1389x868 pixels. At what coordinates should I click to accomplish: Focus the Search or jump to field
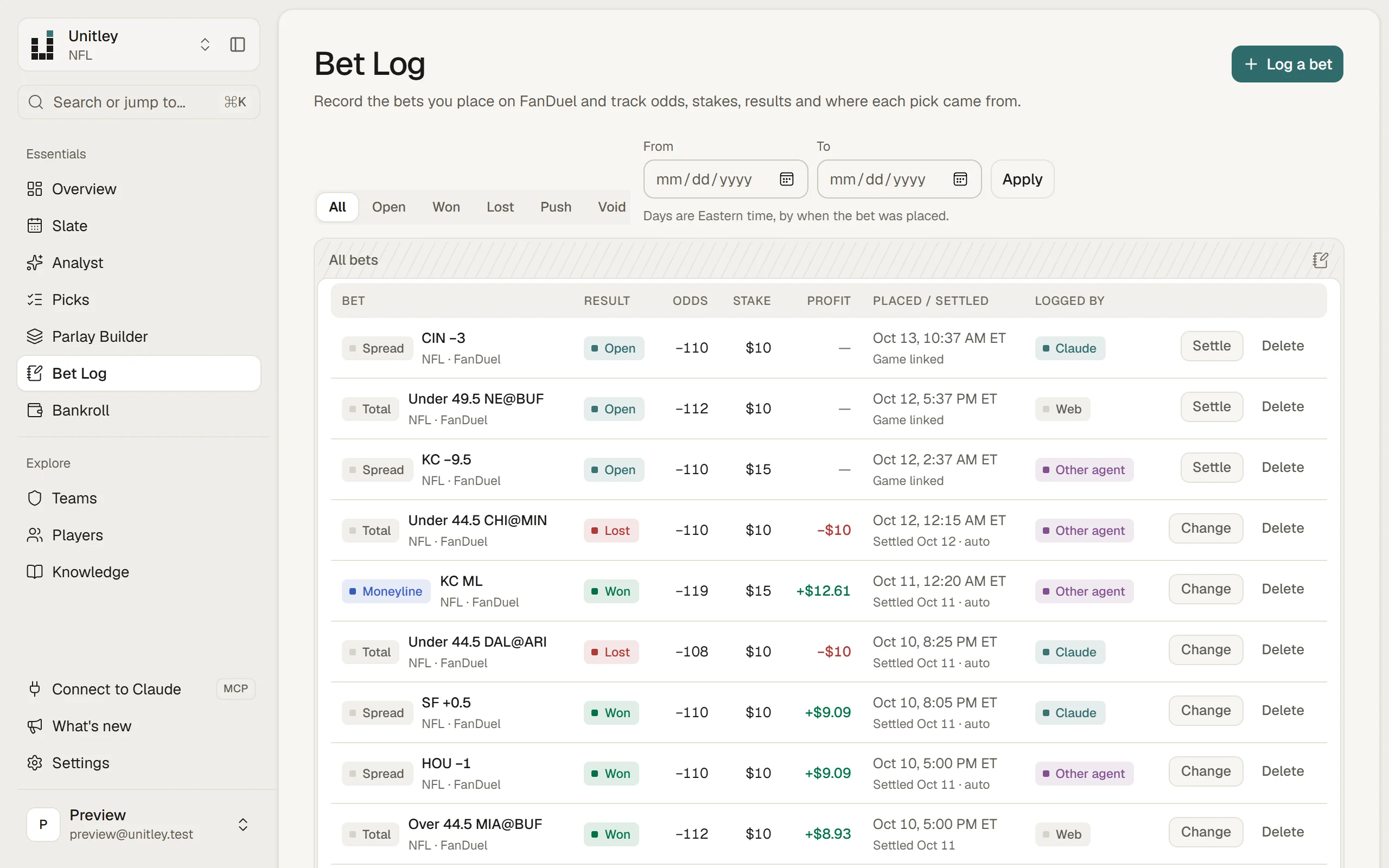(x=139, y=102)
